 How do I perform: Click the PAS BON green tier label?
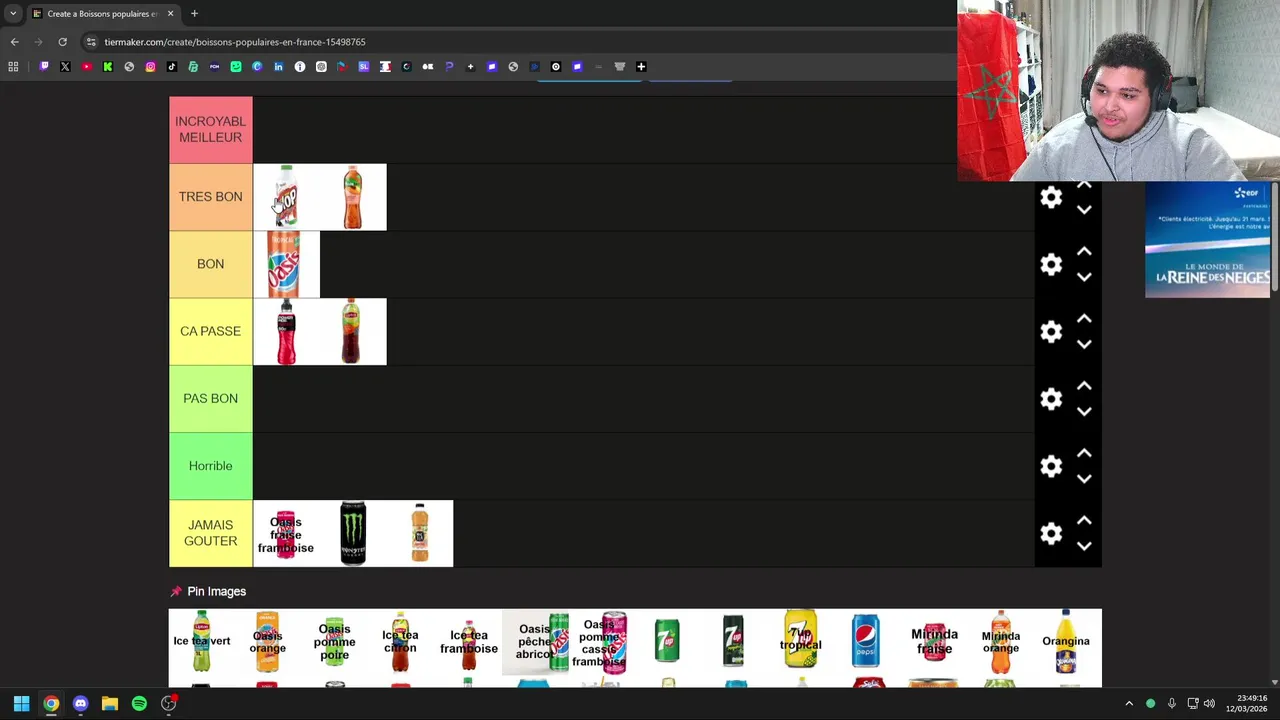210,398
